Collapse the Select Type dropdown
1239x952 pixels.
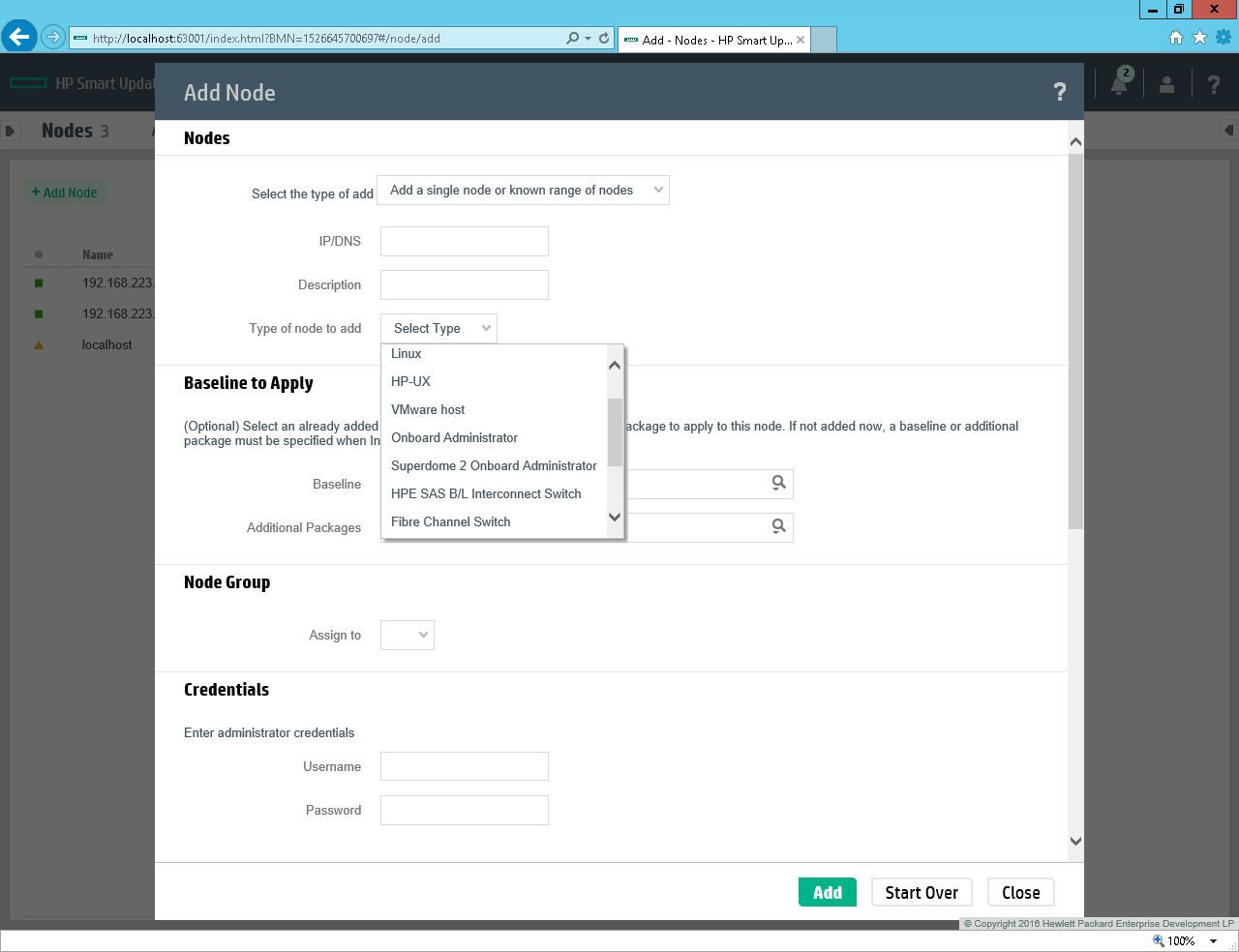point(438,329)
